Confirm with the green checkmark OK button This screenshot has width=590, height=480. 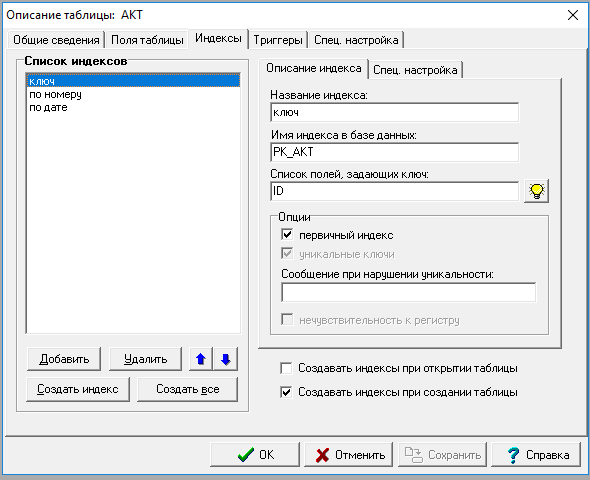point(255,455)
